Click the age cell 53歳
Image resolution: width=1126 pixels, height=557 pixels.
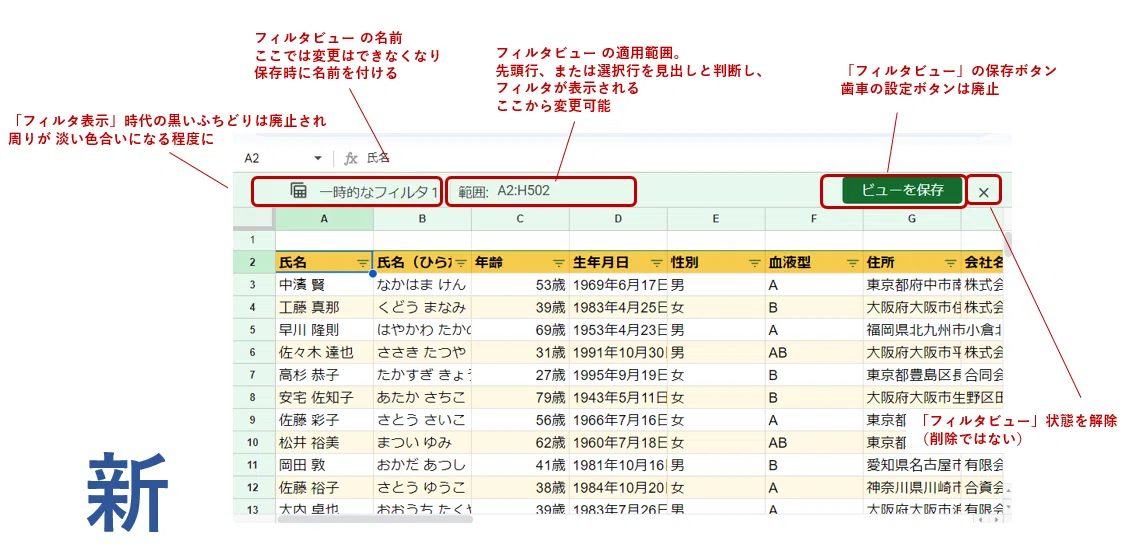tap(520, 285)
